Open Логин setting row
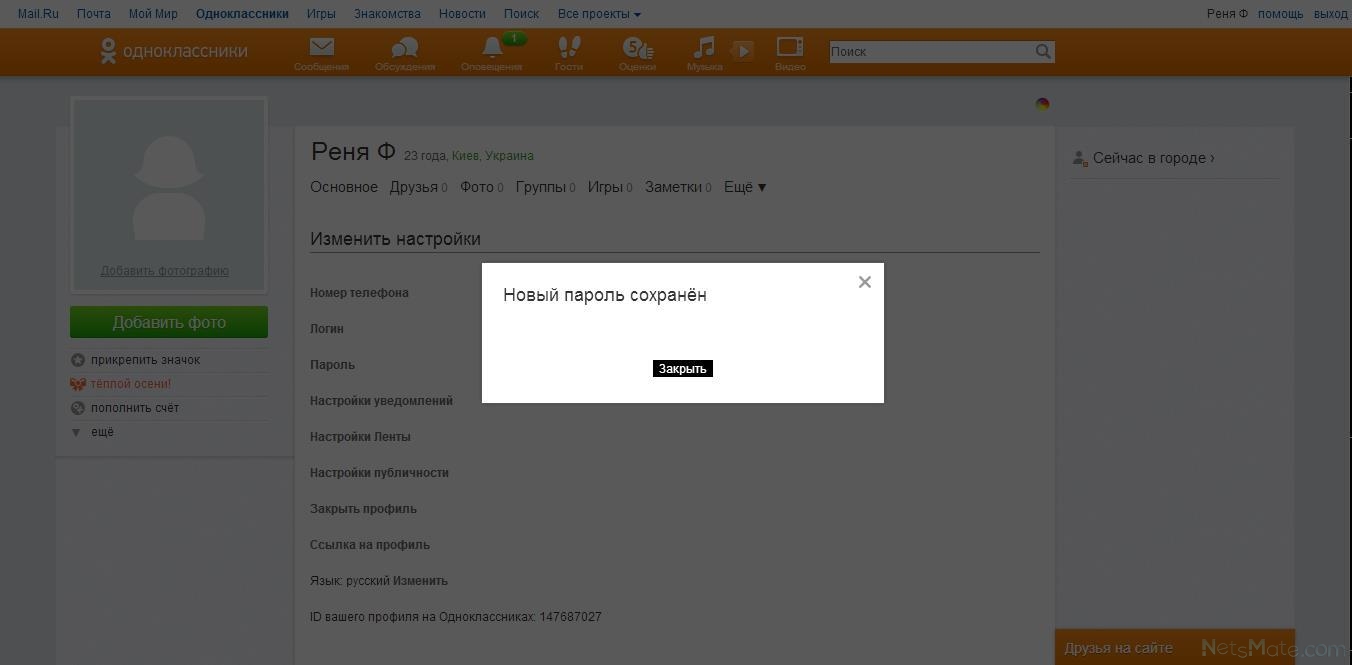 coord(327,329)
